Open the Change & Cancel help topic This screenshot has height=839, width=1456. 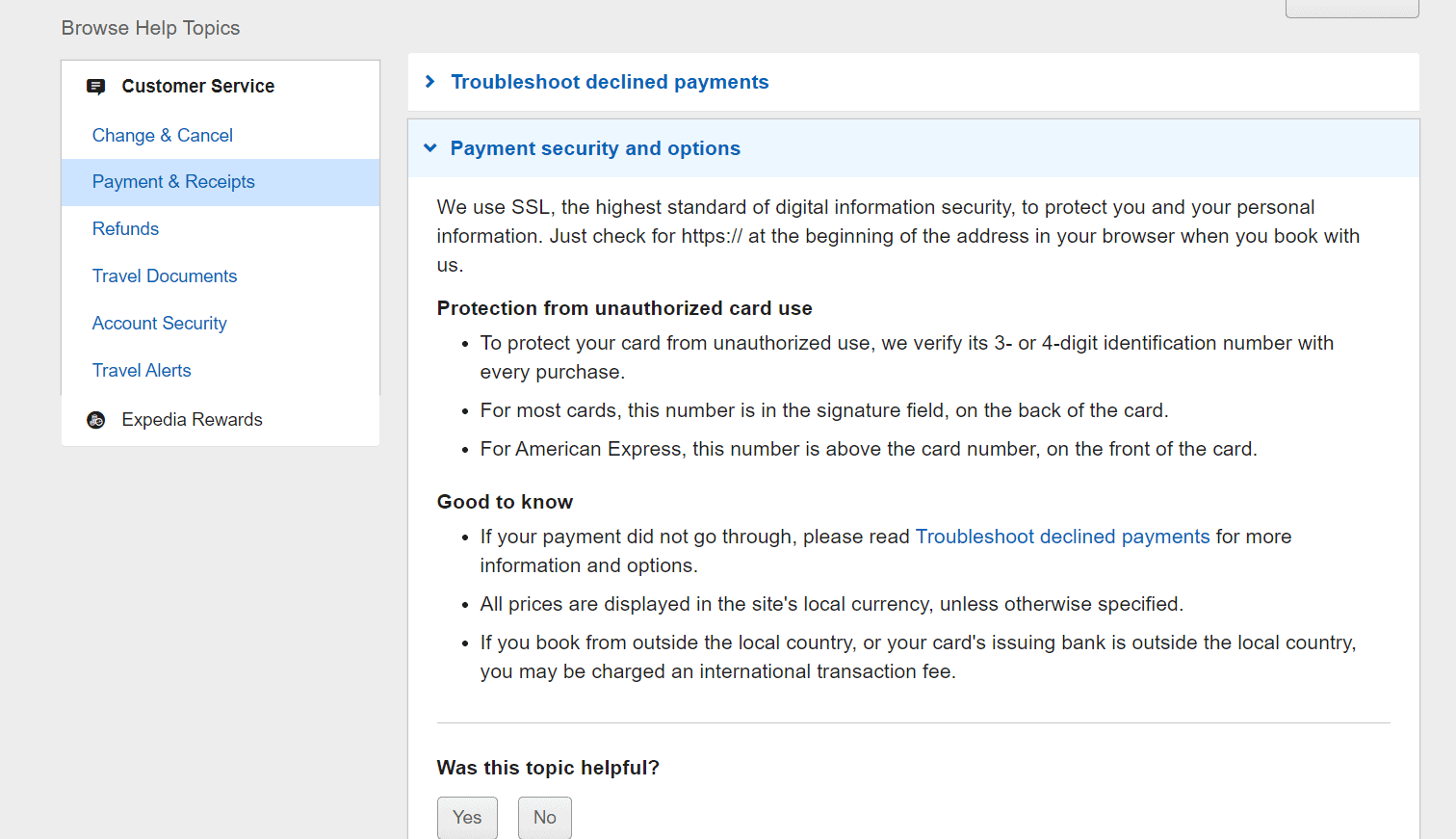(163, 136)
